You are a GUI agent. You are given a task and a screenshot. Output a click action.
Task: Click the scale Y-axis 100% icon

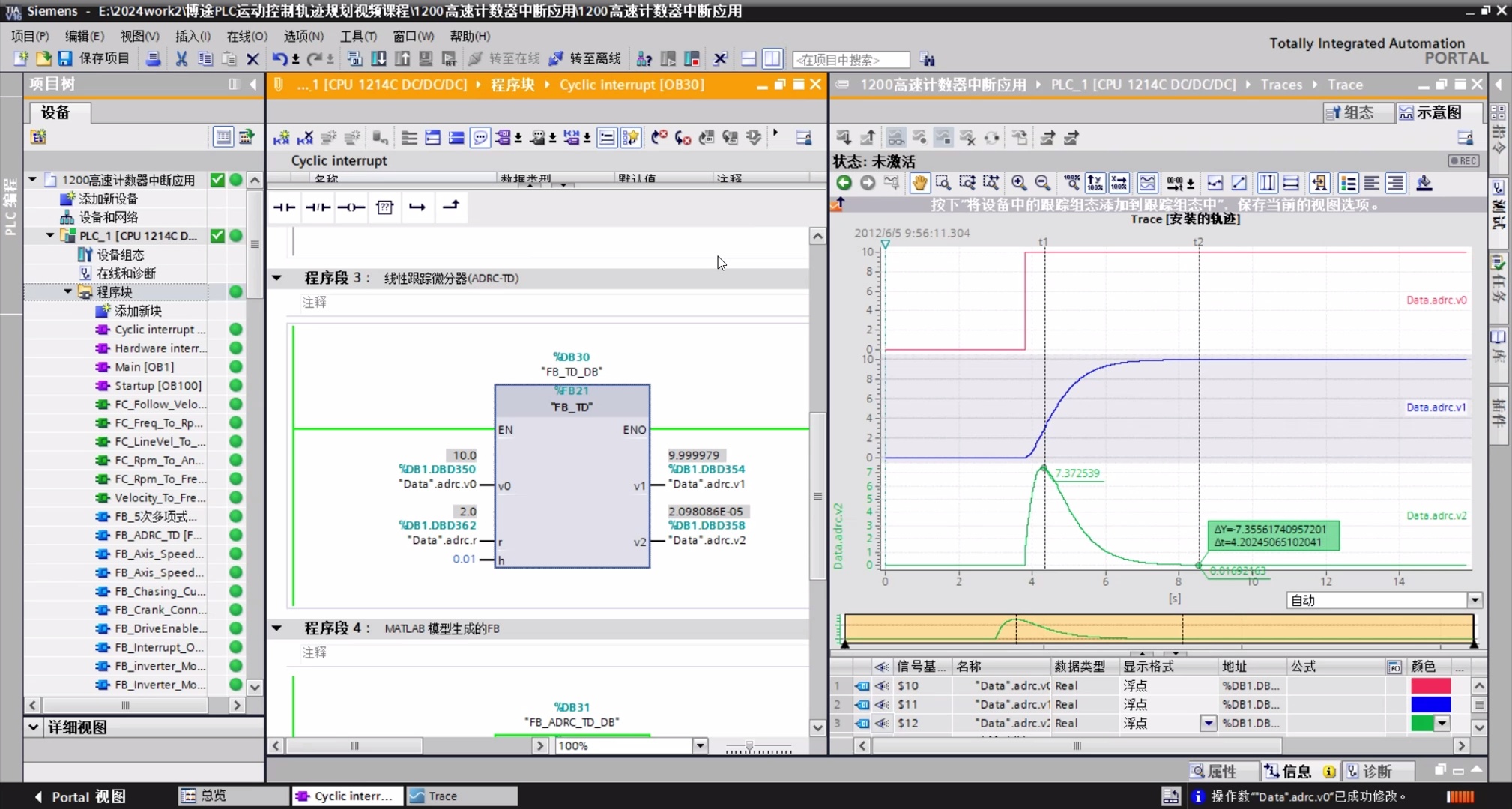pos(1095,183)
